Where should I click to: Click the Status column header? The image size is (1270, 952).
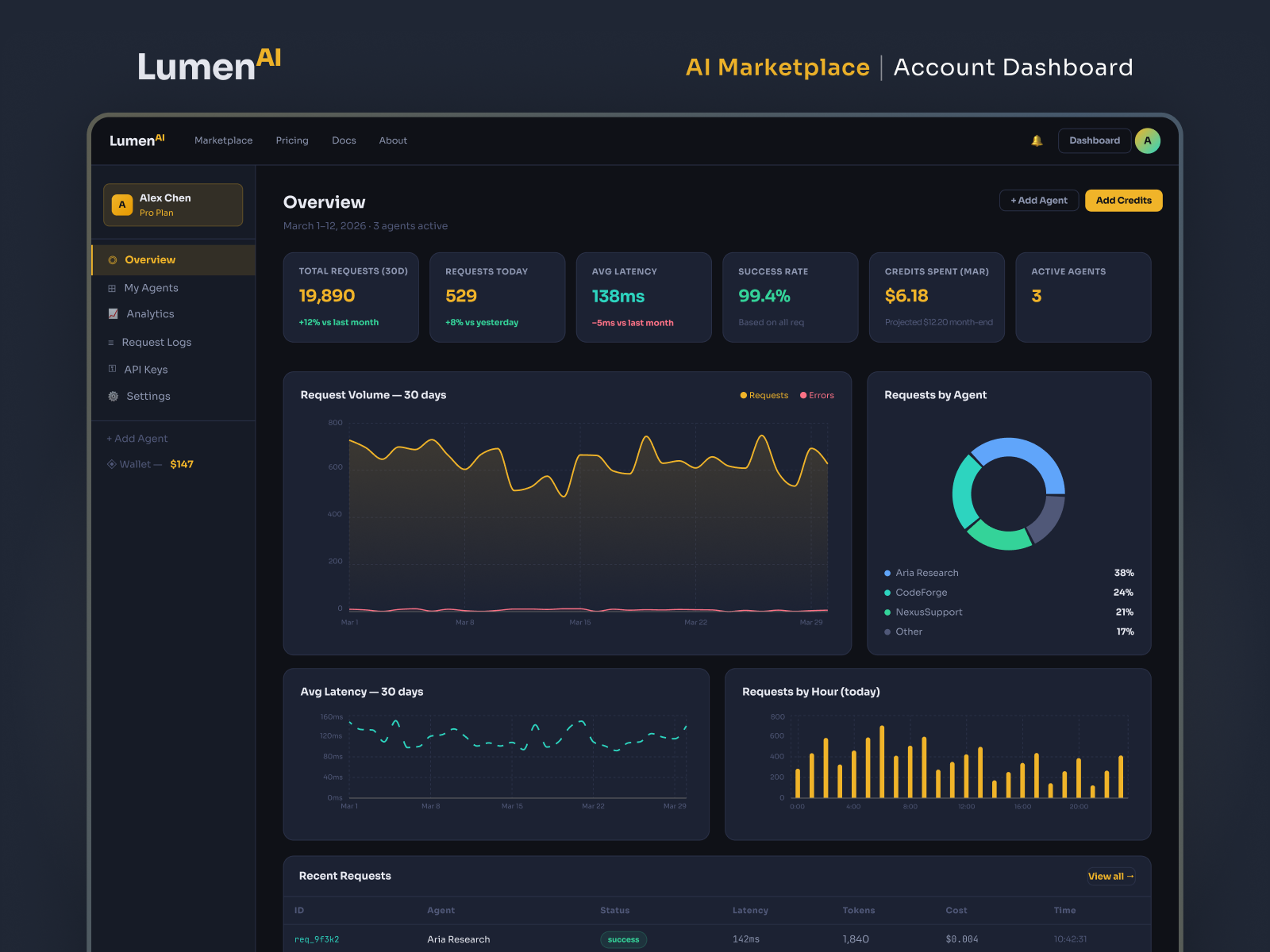pos(615,911)
